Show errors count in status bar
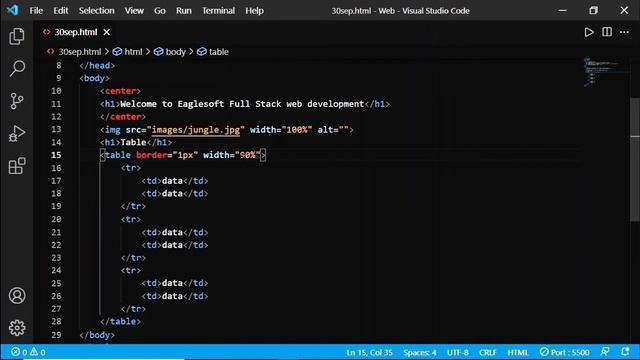Viewport: 640px width, 360px height. [x=19, y=352]
